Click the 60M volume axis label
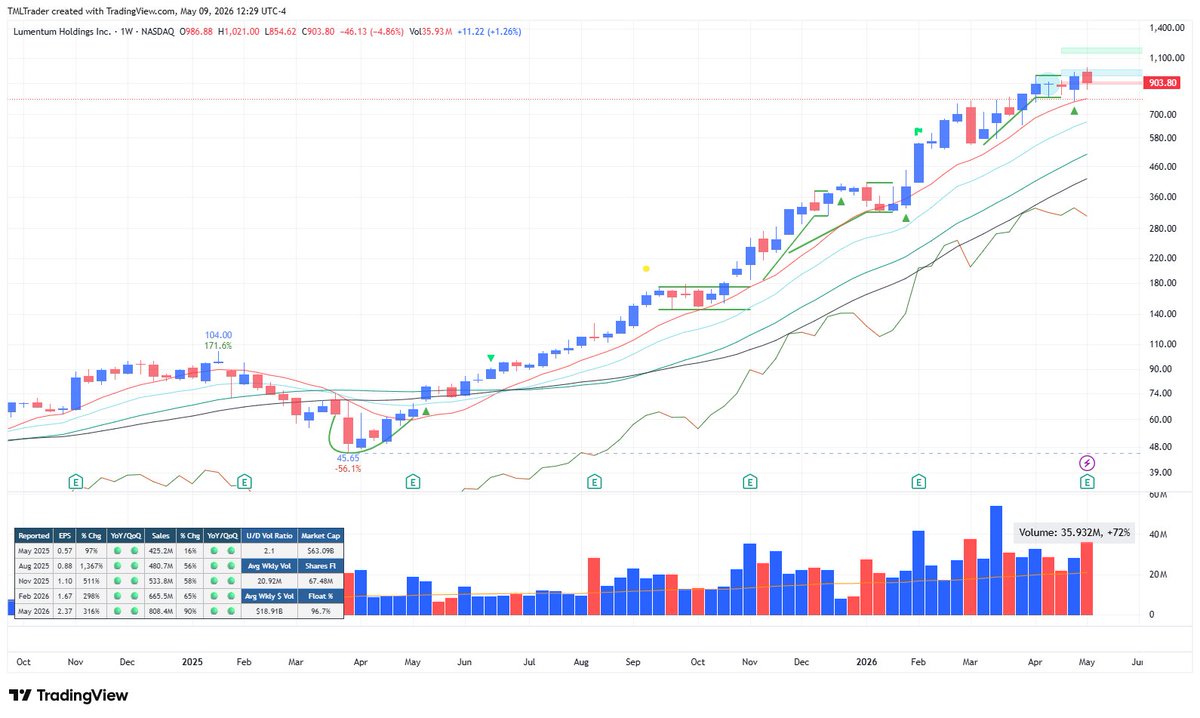 pos(1158,495)
